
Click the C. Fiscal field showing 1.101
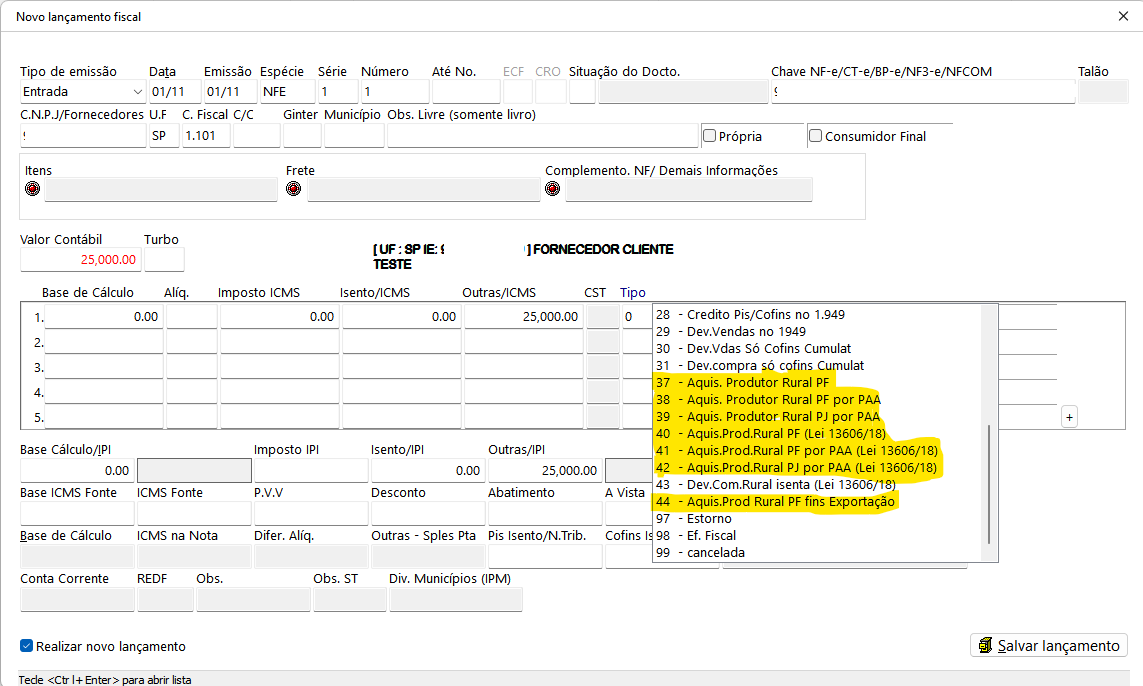click(x=206, y=136)
